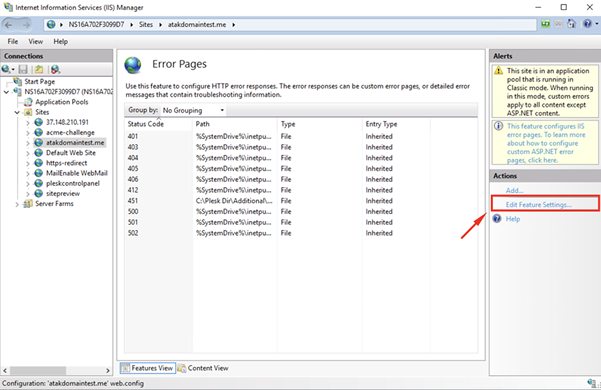
Task: Click the custom ASP.NET error pages link
Action: [x=546, y=143]
